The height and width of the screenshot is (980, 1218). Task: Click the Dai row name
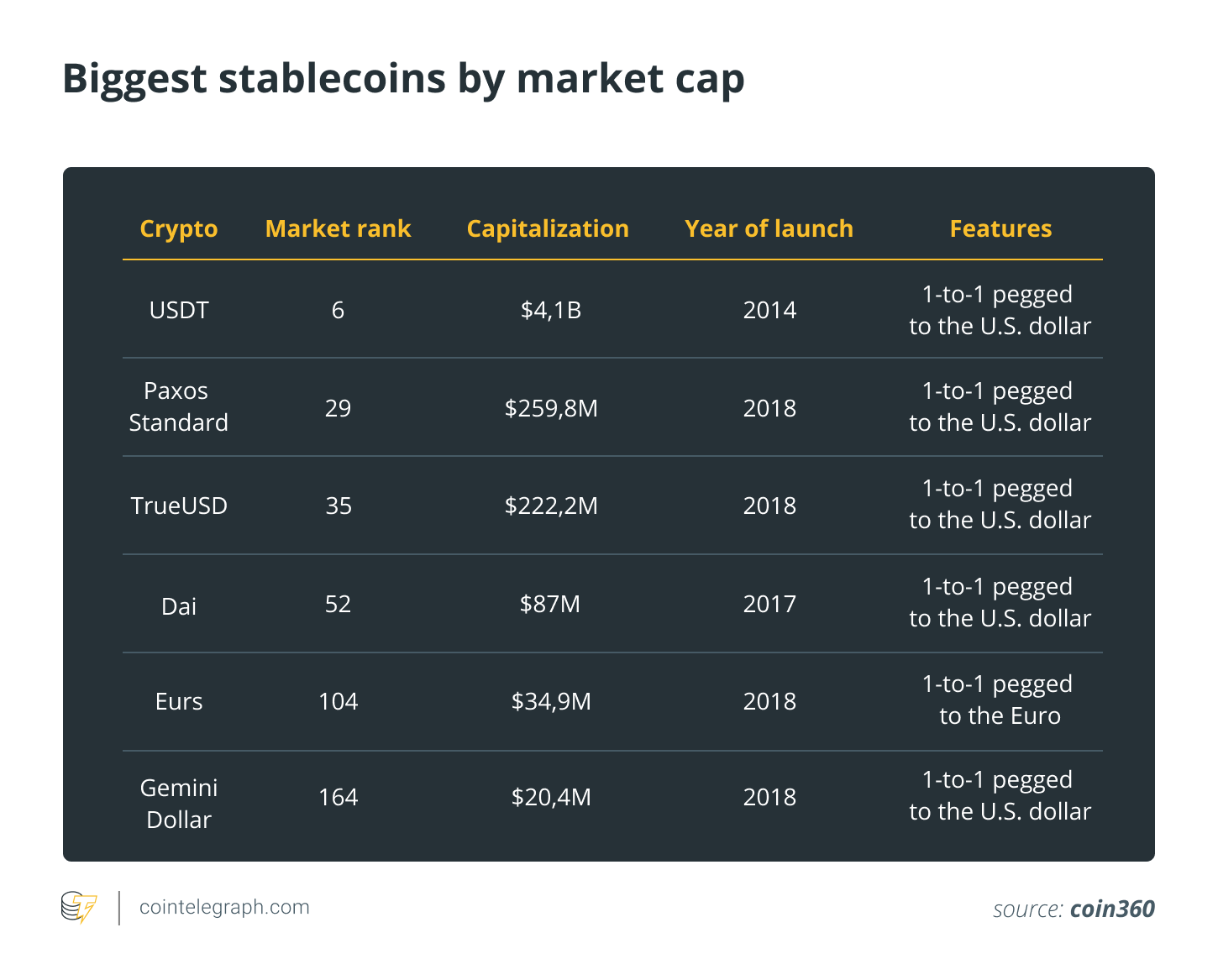click(179, 606)
